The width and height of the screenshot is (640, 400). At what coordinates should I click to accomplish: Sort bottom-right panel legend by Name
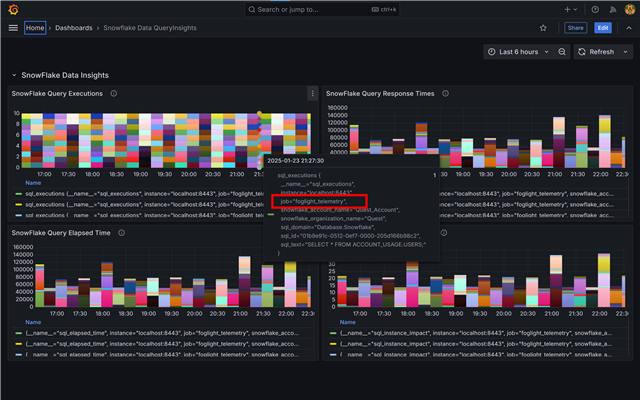[348, 322]
